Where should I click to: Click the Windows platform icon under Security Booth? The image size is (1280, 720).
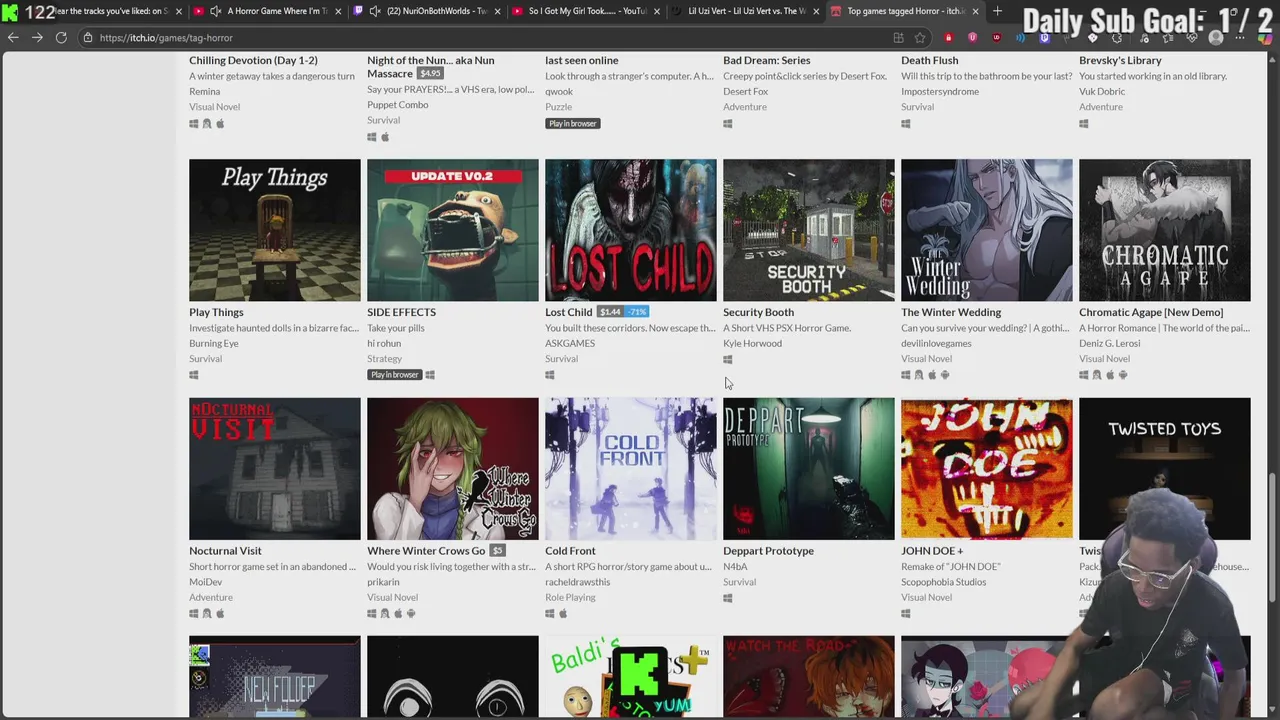point(728,360)
